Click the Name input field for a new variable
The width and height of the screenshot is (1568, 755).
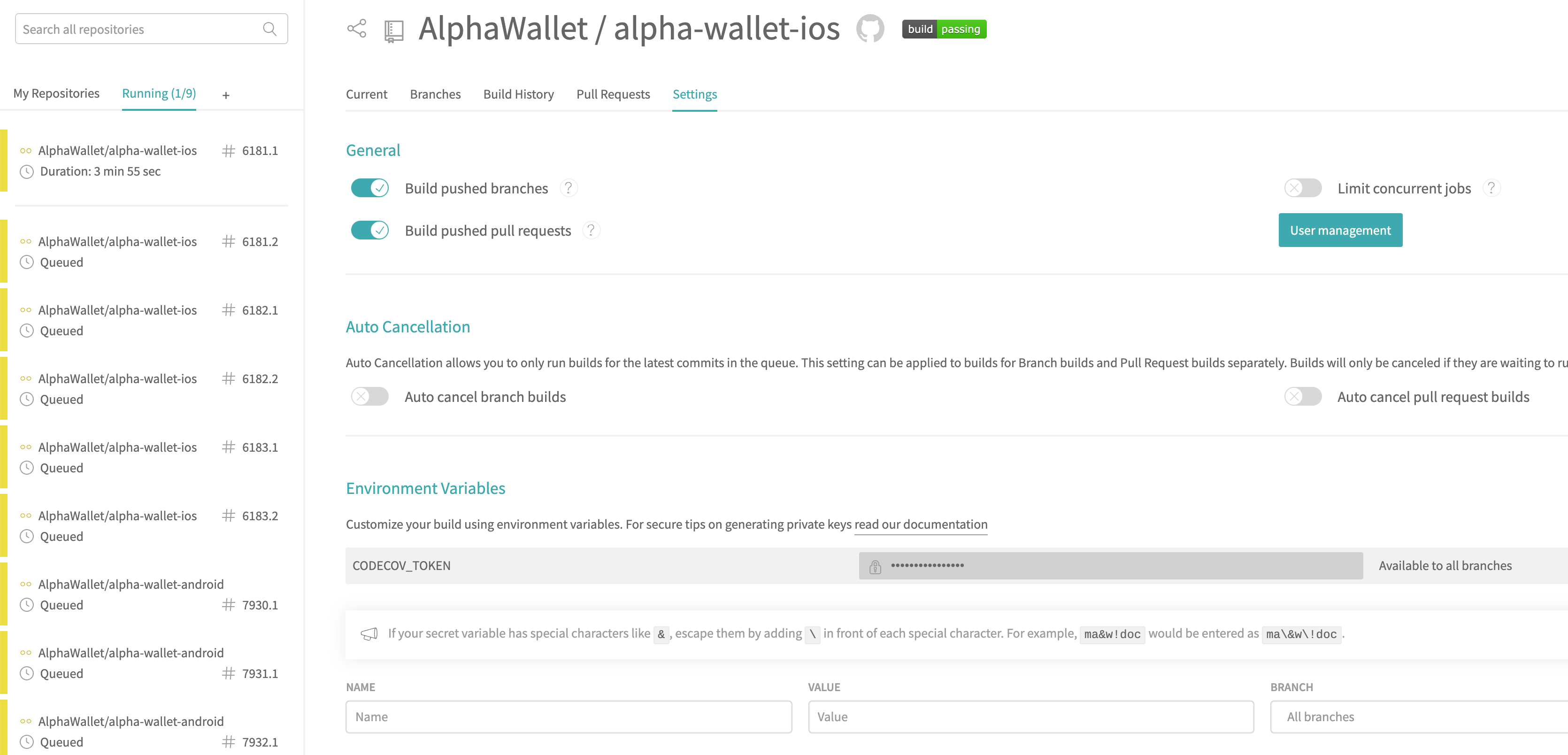pos(568,716)
